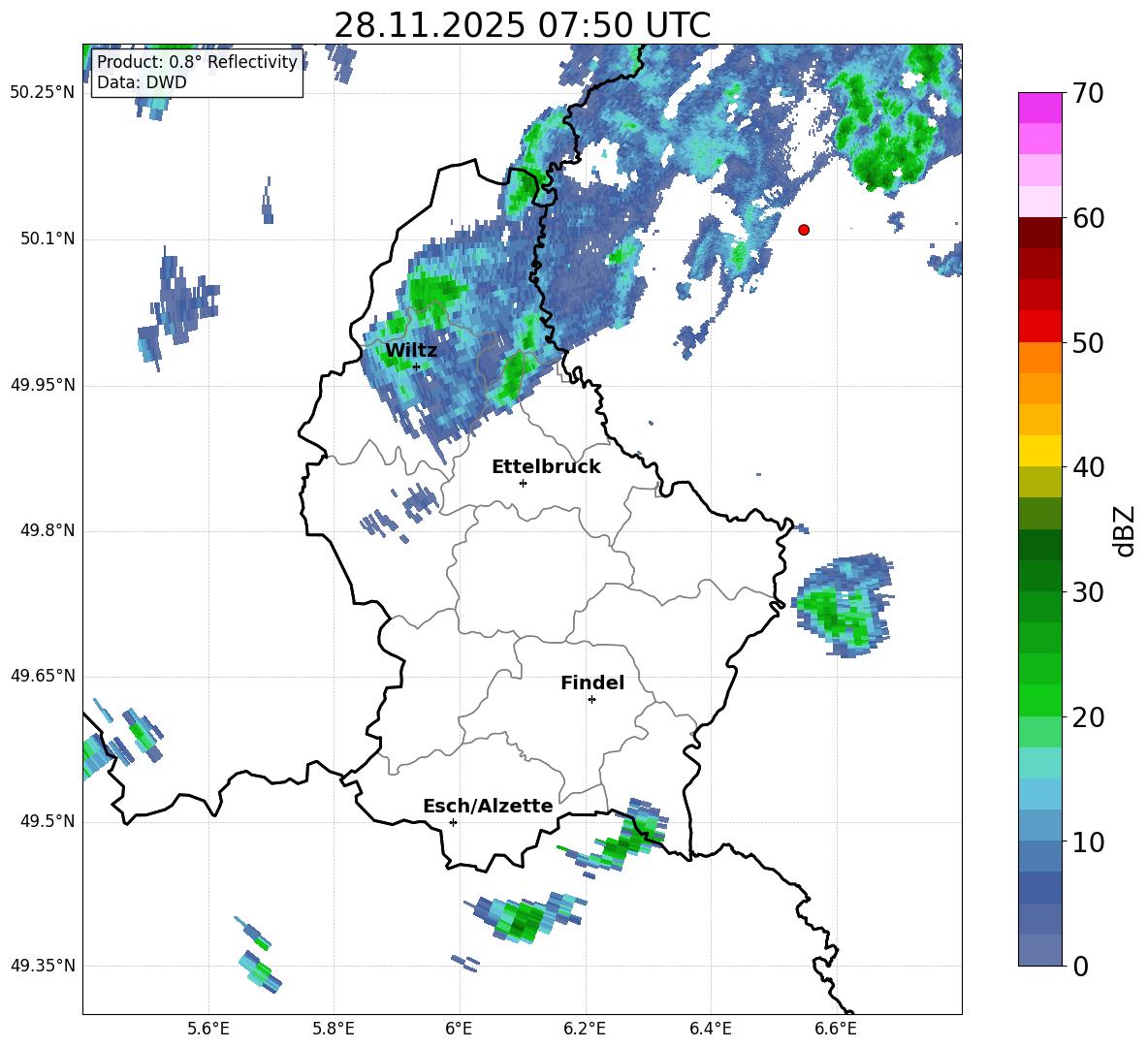Viewport: 1148px width, 1048px height.
Task: Click the 10 colorbar tick label
Action: tap(1088, 842)
